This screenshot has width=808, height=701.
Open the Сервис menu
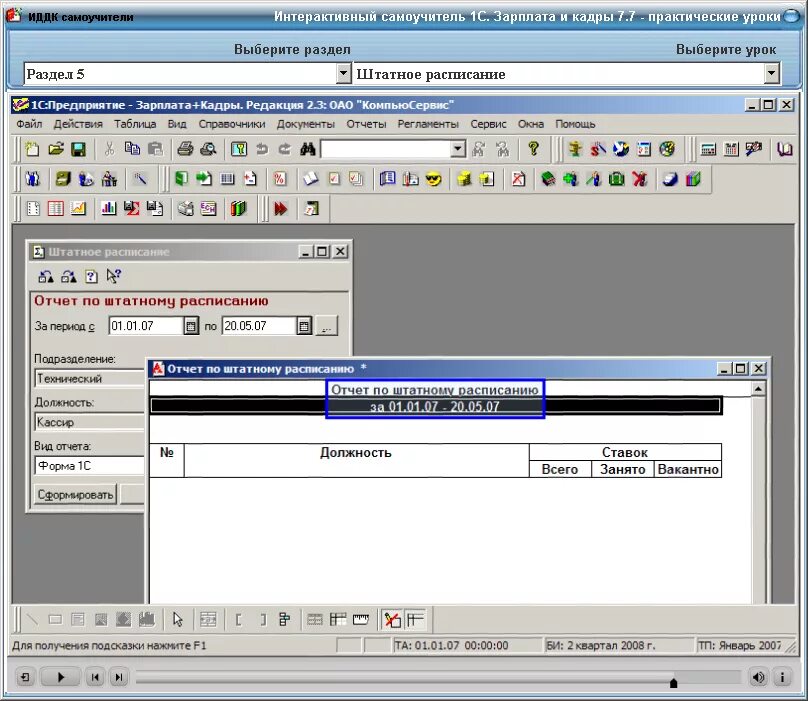coord(488,124)
